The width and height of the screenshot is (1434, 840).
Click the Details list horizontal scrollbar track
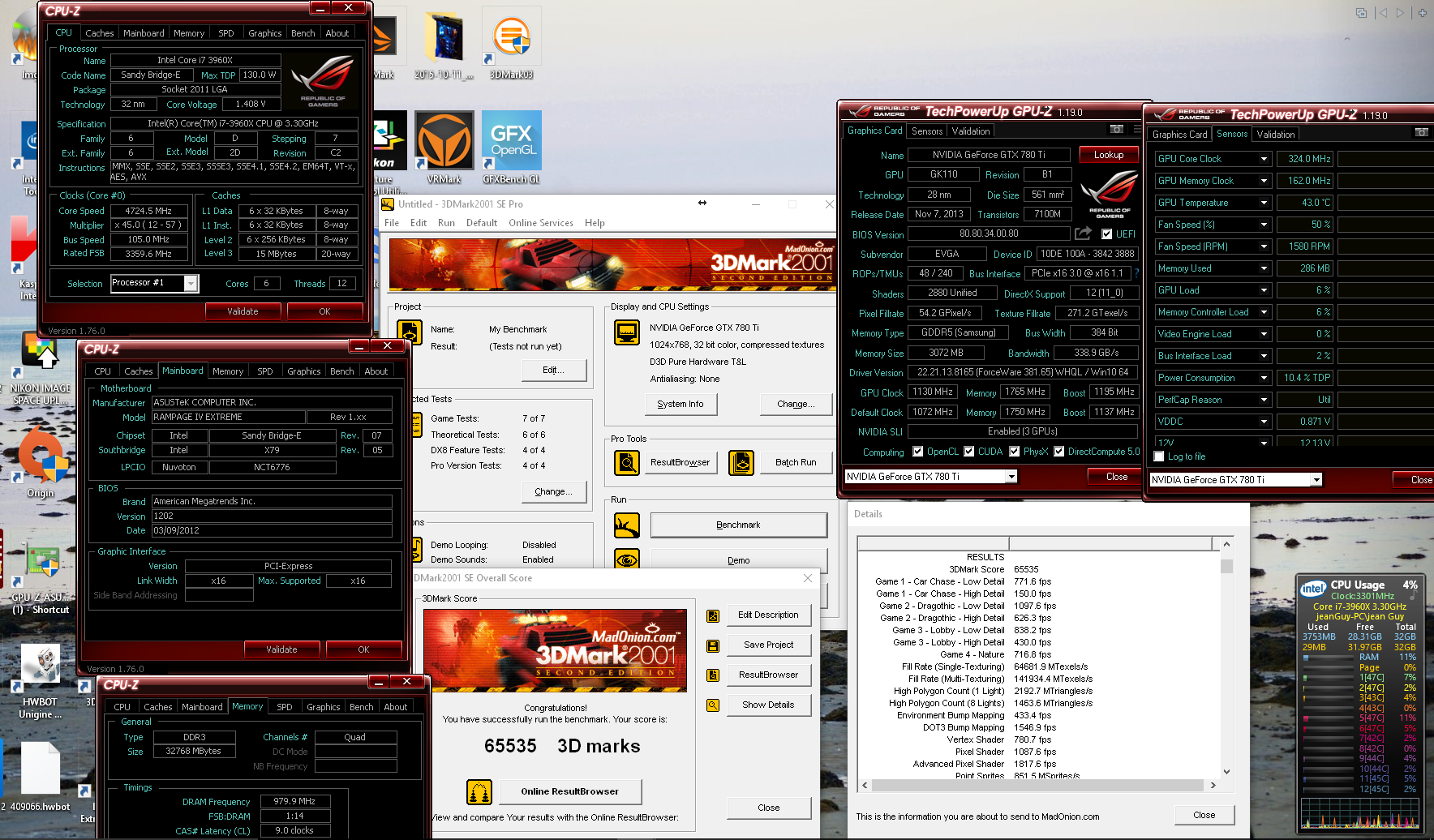click(1037, 785)
